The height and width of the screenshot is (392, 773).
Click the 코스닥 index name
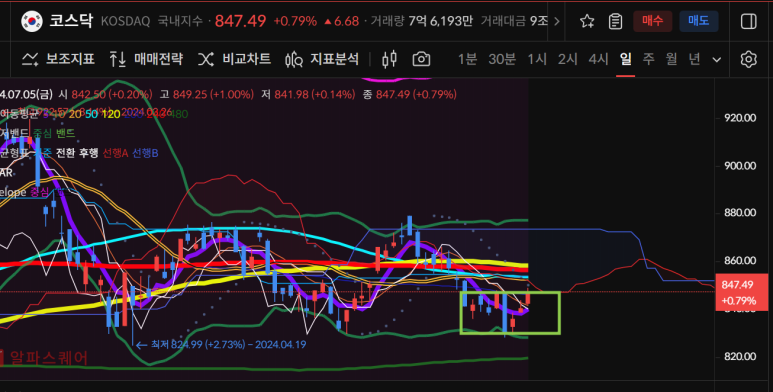[x=71, y=21]
